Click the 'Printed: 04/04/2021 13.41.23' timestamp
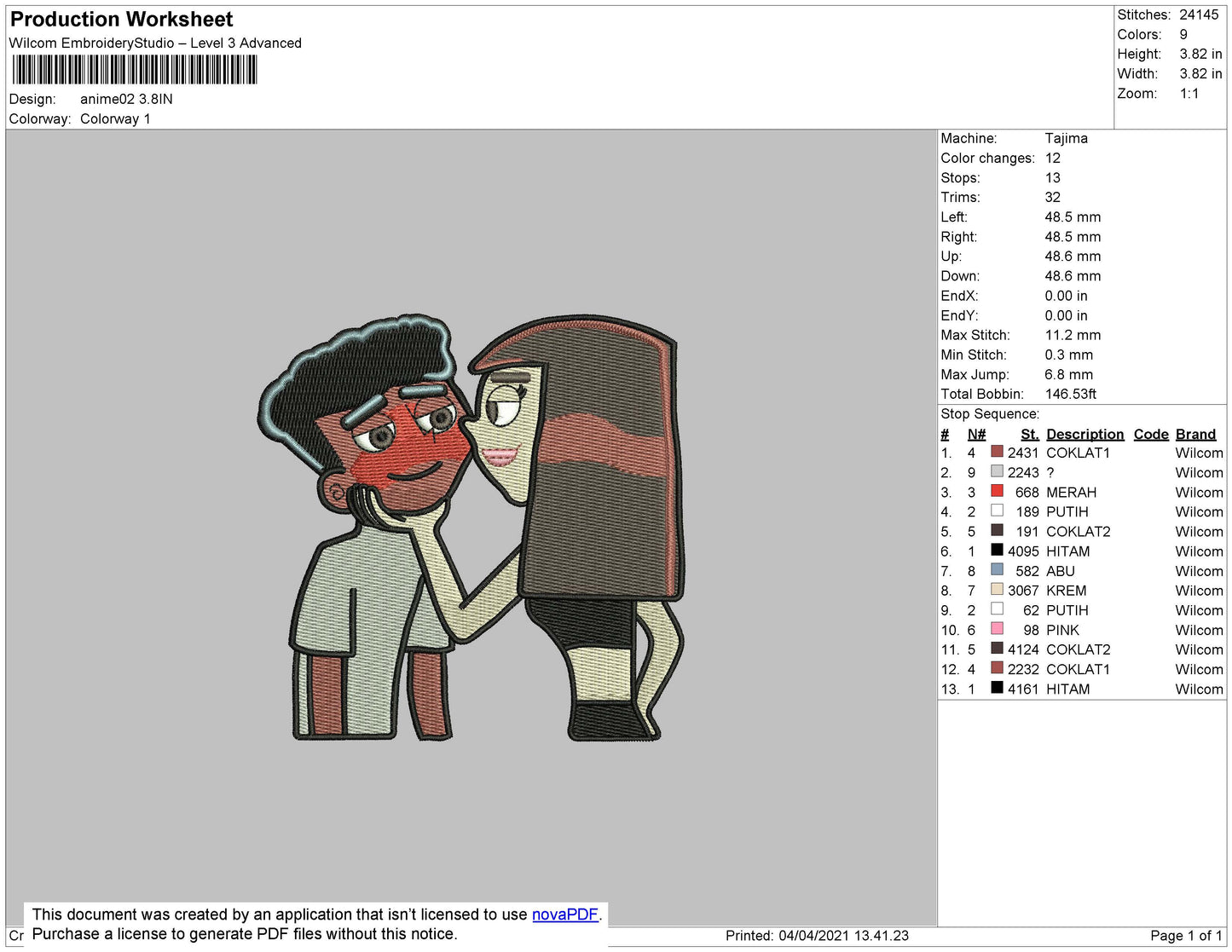Image resolution: width=1232 pixels, height=952 pixels. [x=817, y=935]
